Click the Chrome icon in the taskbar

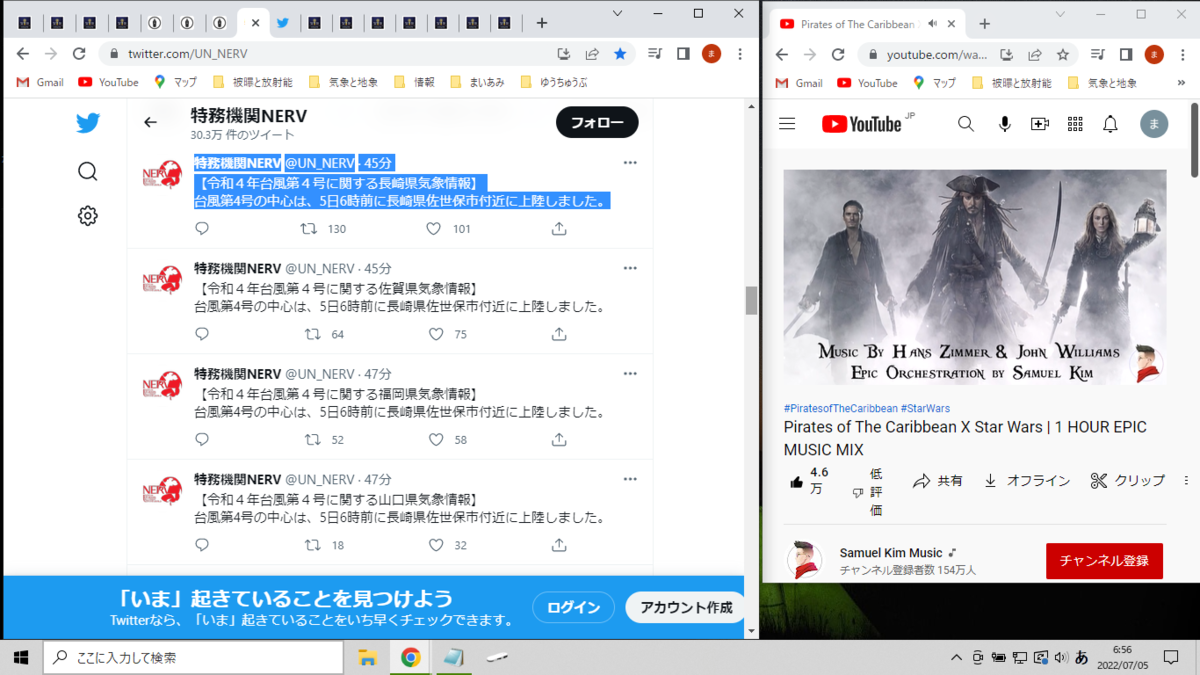(410, 657)
